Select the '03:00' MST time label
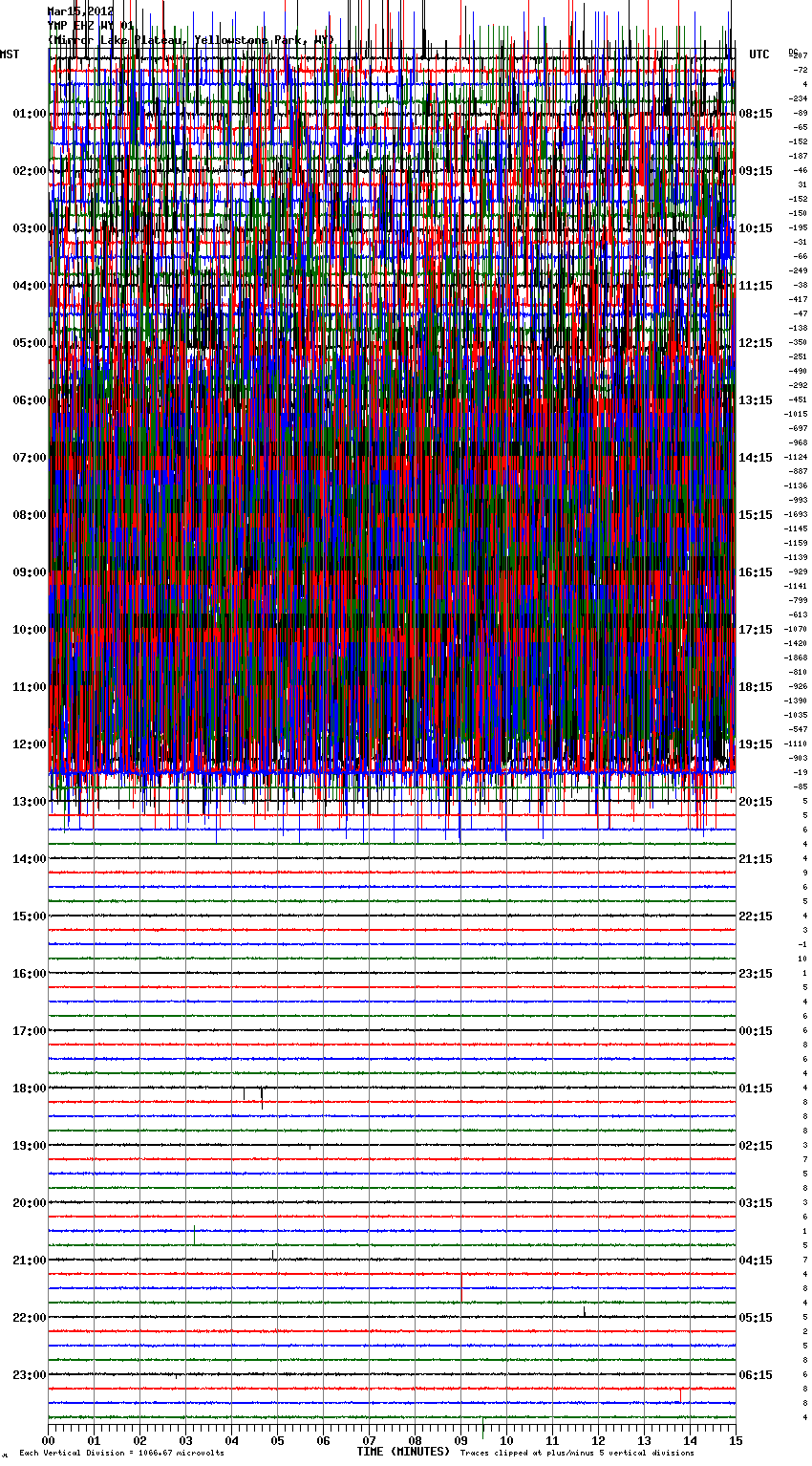The image size is (812, 1466). click(x=29, y=228)
